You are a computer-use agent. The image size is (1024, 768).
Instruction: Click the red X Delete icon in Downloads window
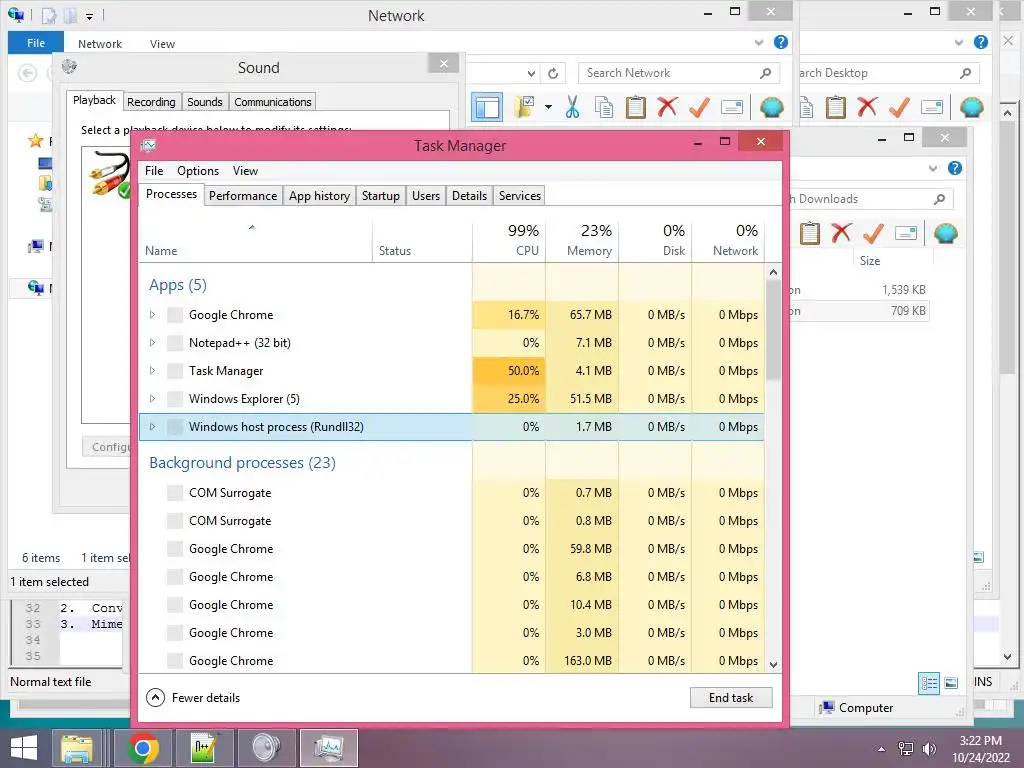[x=841, y=233]
